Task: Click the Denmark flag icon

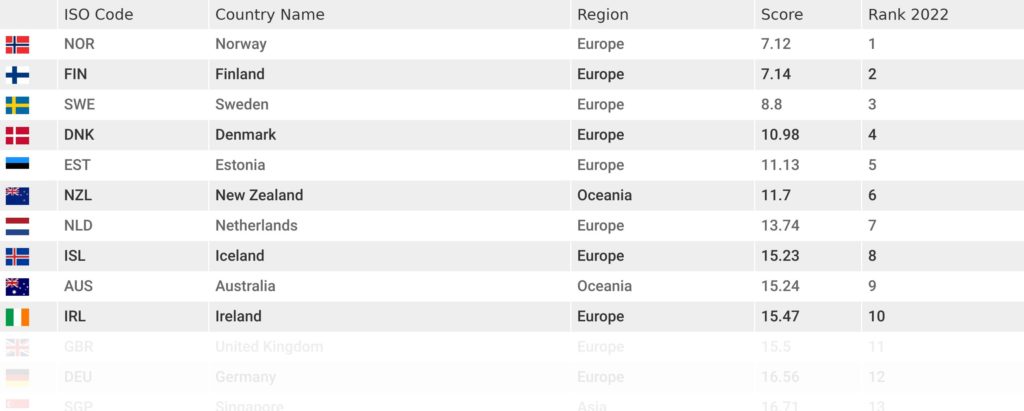Action: [x=17, y=135]
